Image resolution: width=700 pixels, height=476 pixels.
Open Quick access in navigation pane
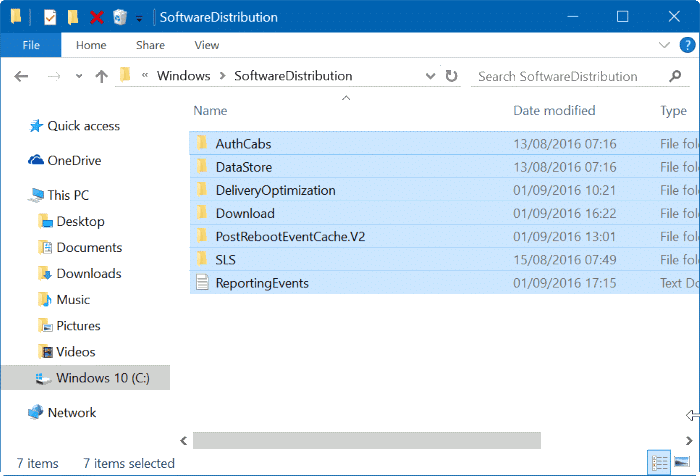[x=75, y=126]
